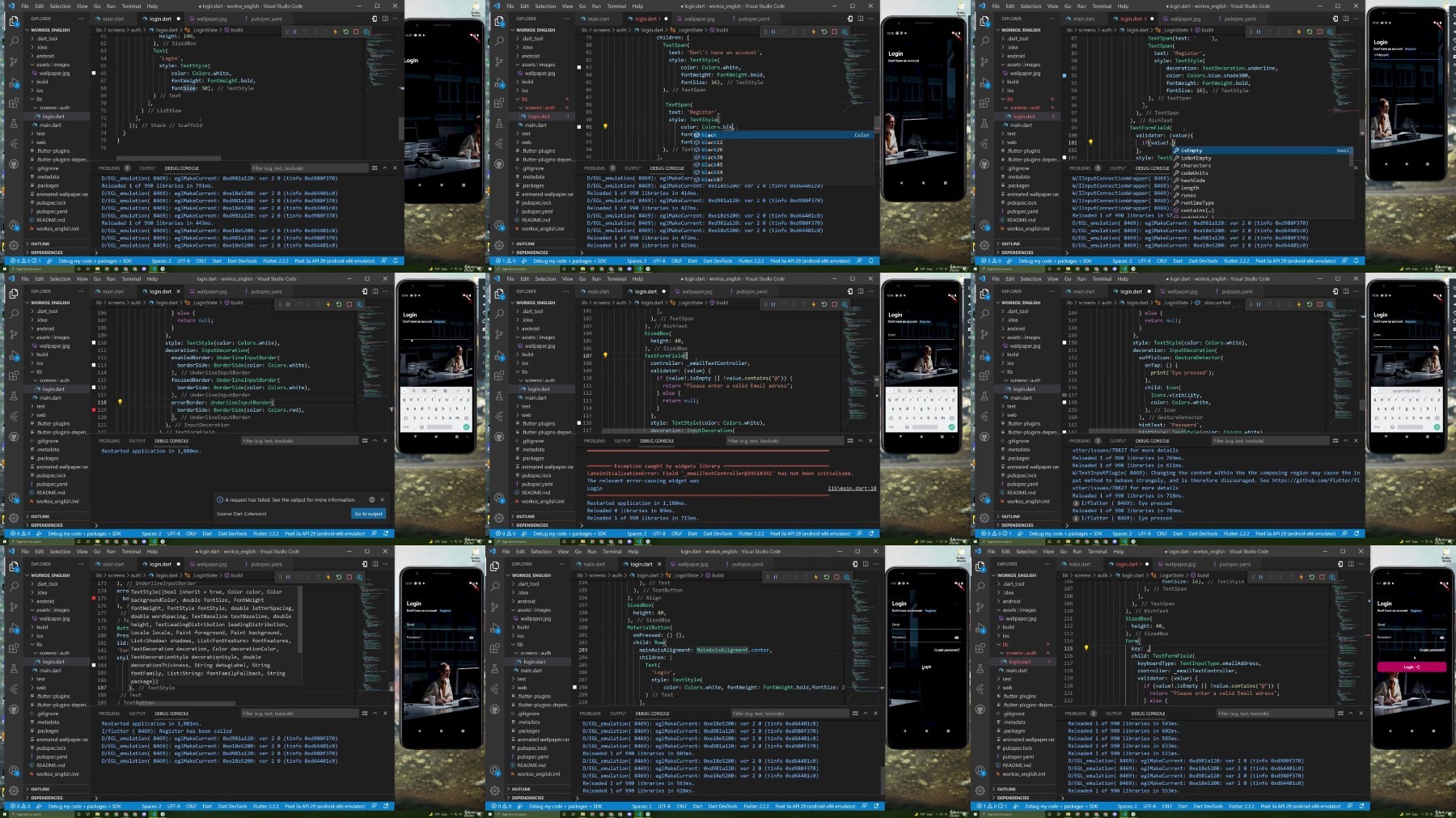Viewport: 1456px width, 818px height.
Task: Dismiss the 'A request has failed' notification
Action: tap(382, 499)
